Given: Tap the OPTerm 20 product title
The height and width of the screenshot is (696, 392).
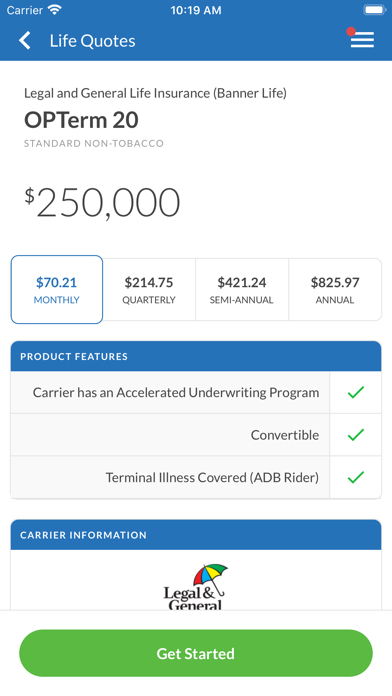Looking at the screenshot, I should (x=81, y=120).
